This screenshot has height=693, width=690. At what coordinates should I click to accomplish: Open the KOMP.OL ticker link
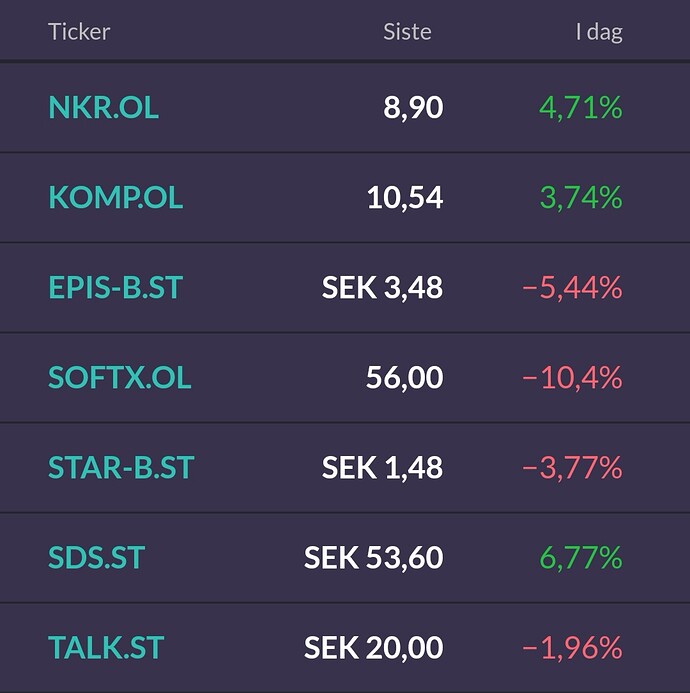pyautogui.click(x=115, y=197)
